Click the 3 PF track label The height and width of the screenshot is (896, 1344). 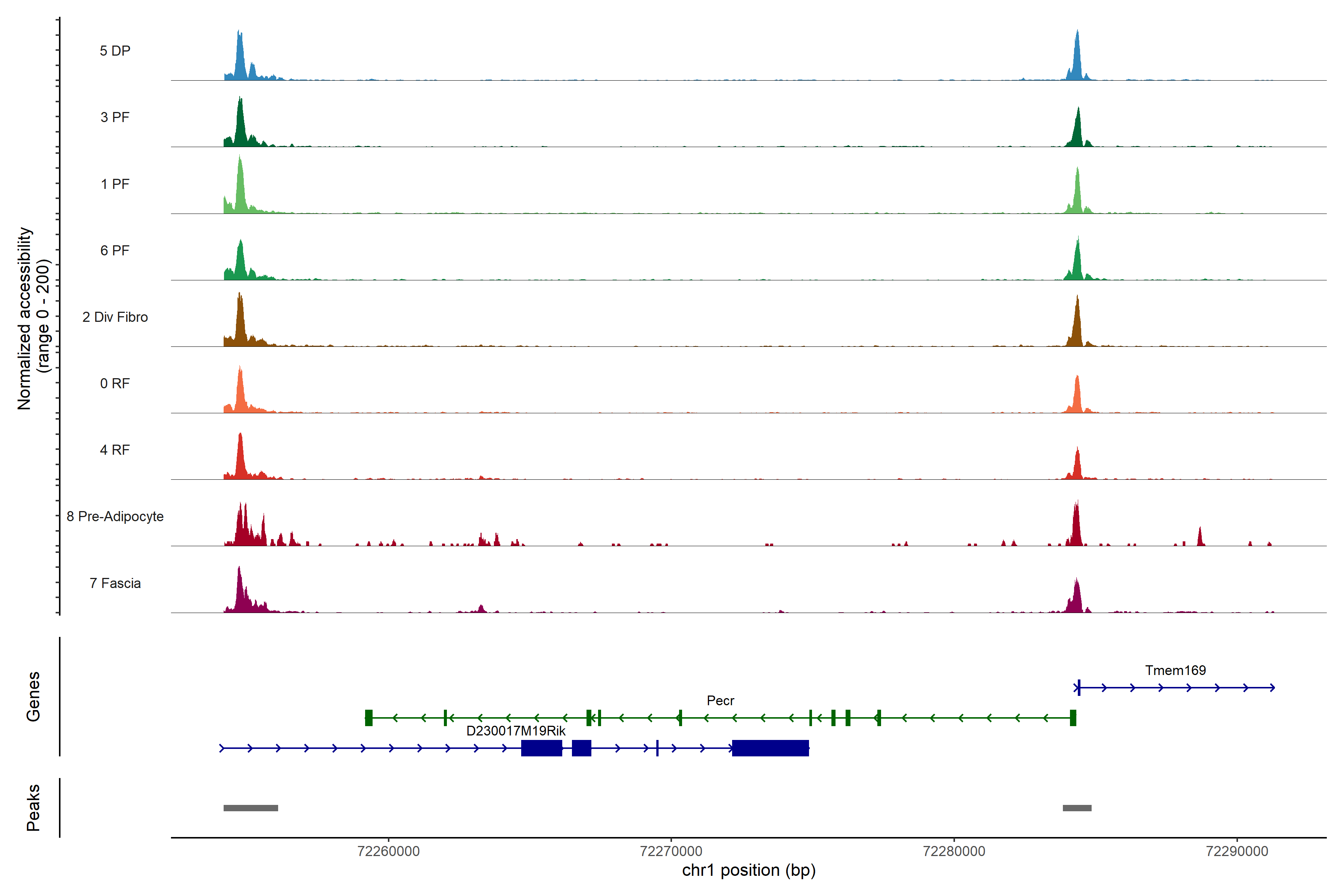(x=115, y=117)
